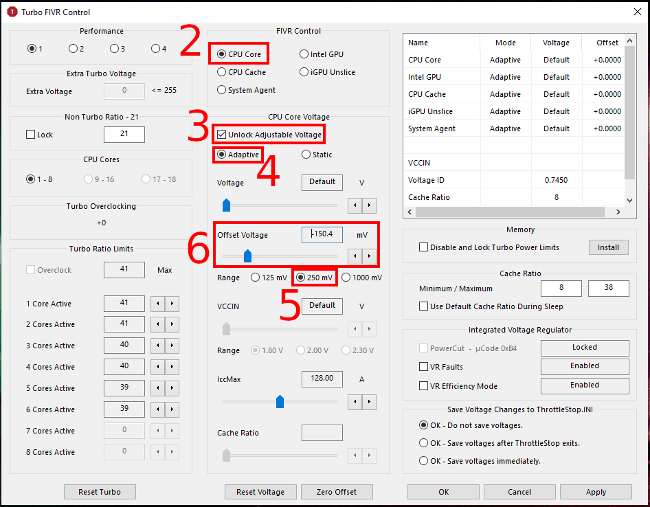Select Performance profile 3 radio button
This screenshot has width=650, height=507.
coord(114,49)
